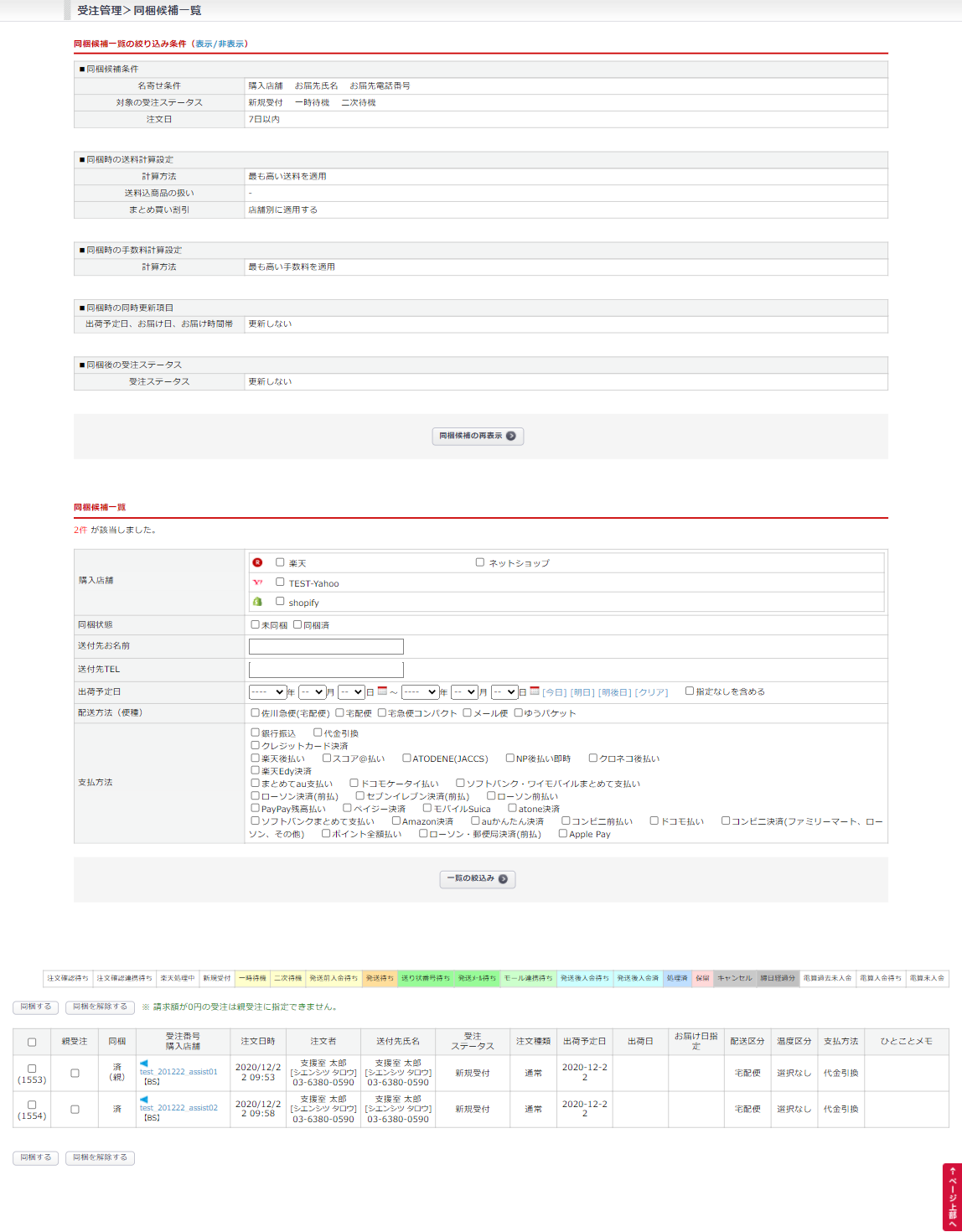Open order link test_201222_assist02

click(178, 1108)
